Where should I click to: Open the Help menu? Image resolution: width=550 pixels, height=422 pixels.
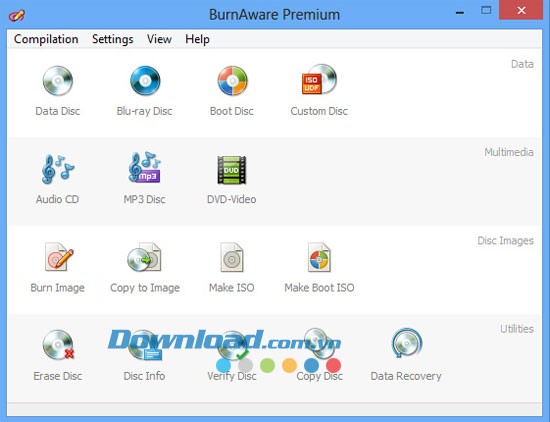coord(197,39)
